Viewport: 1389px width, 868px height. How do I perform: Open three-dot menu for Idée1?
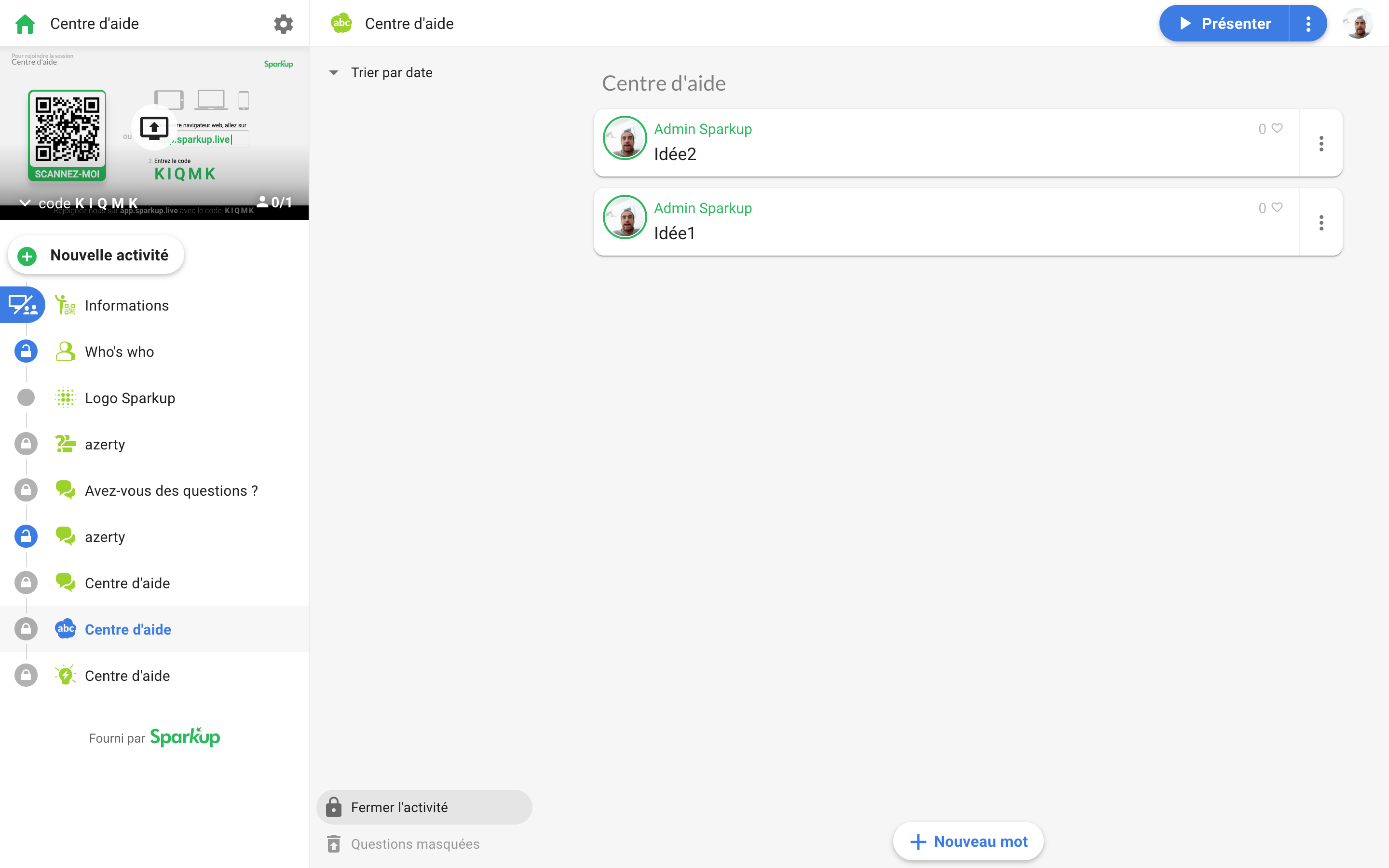point(1321,223)
